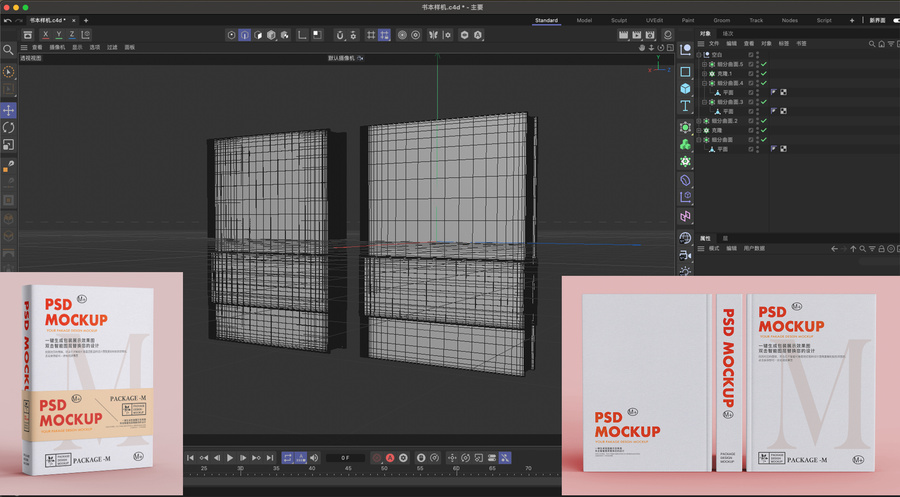Toggle the red Autokey A button
The width and height of the screenshot is (900, 497).
[390, 458]
